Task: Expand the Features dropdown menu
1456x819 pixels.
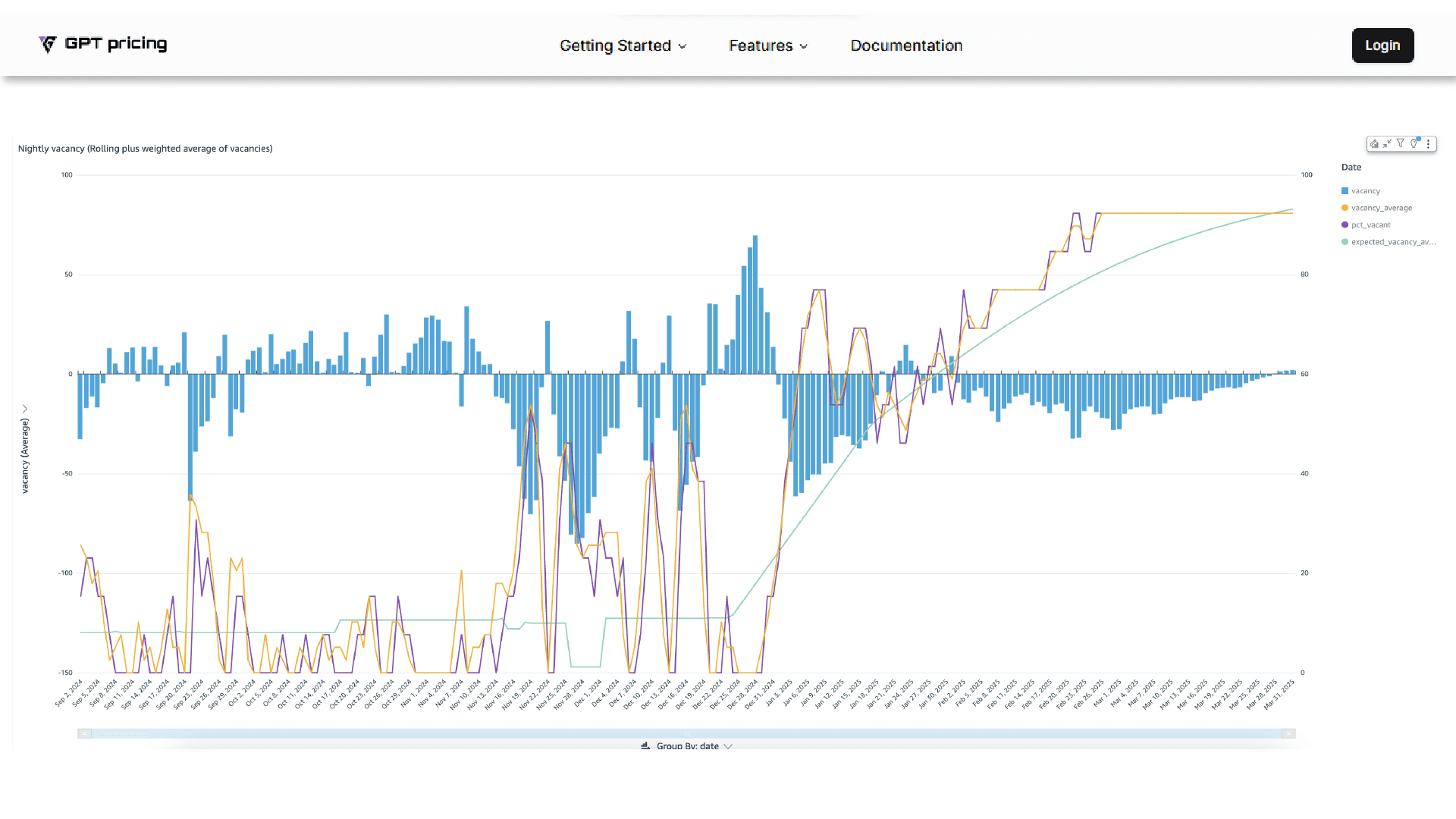Action: click(x=768, y=45)
